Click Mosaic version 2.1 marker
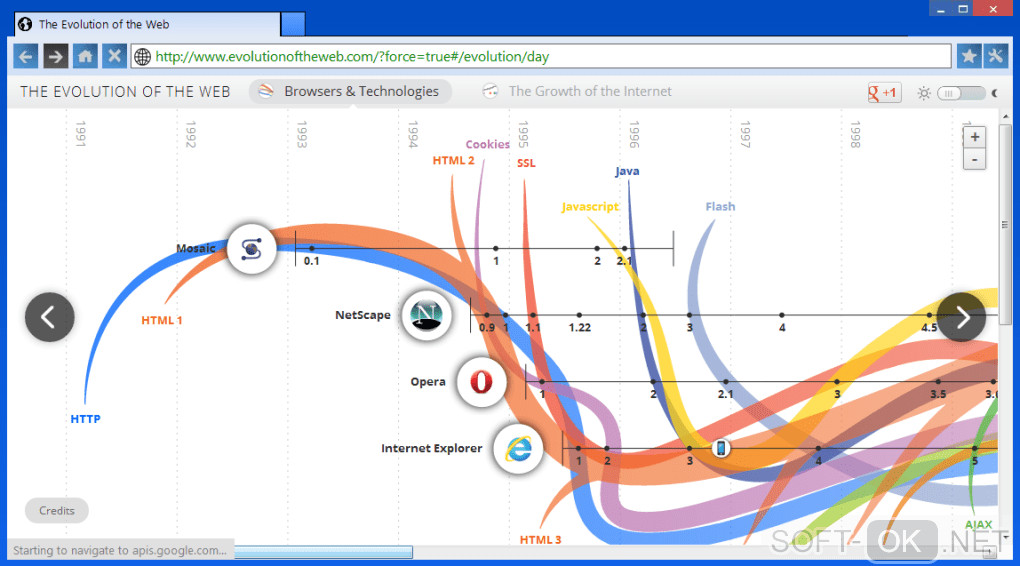 pos(624,249)
